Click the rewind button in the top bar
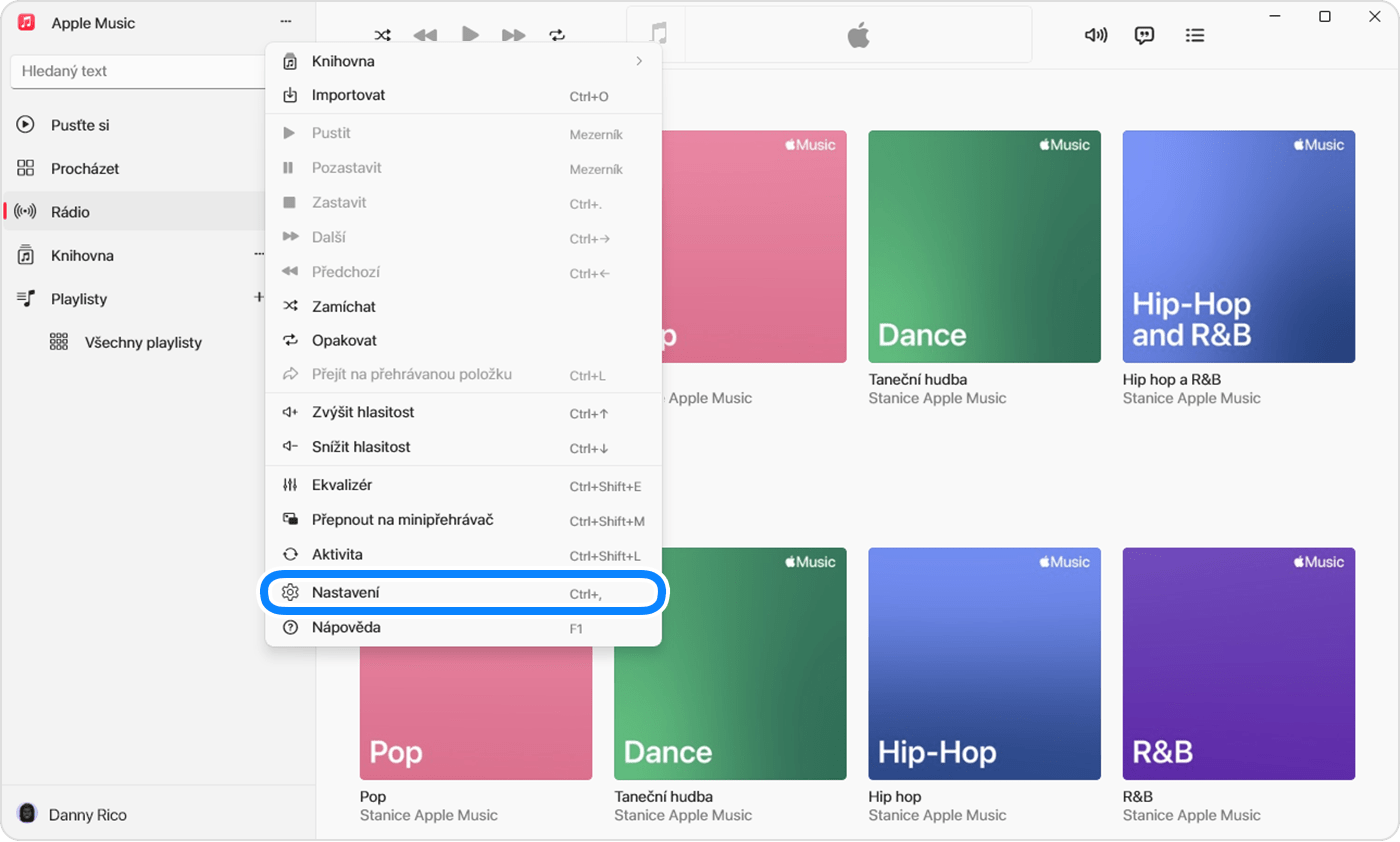The height and width of the screenshot is (842, 1400). pos(425,35)
